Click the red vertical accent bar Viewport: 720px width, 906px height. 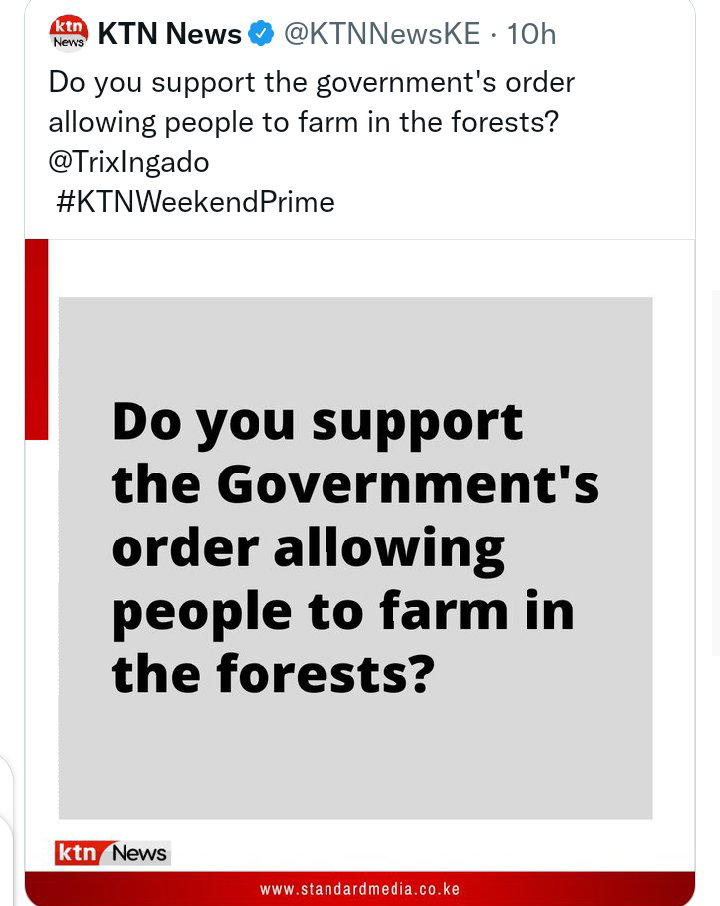tap(36, 339)
